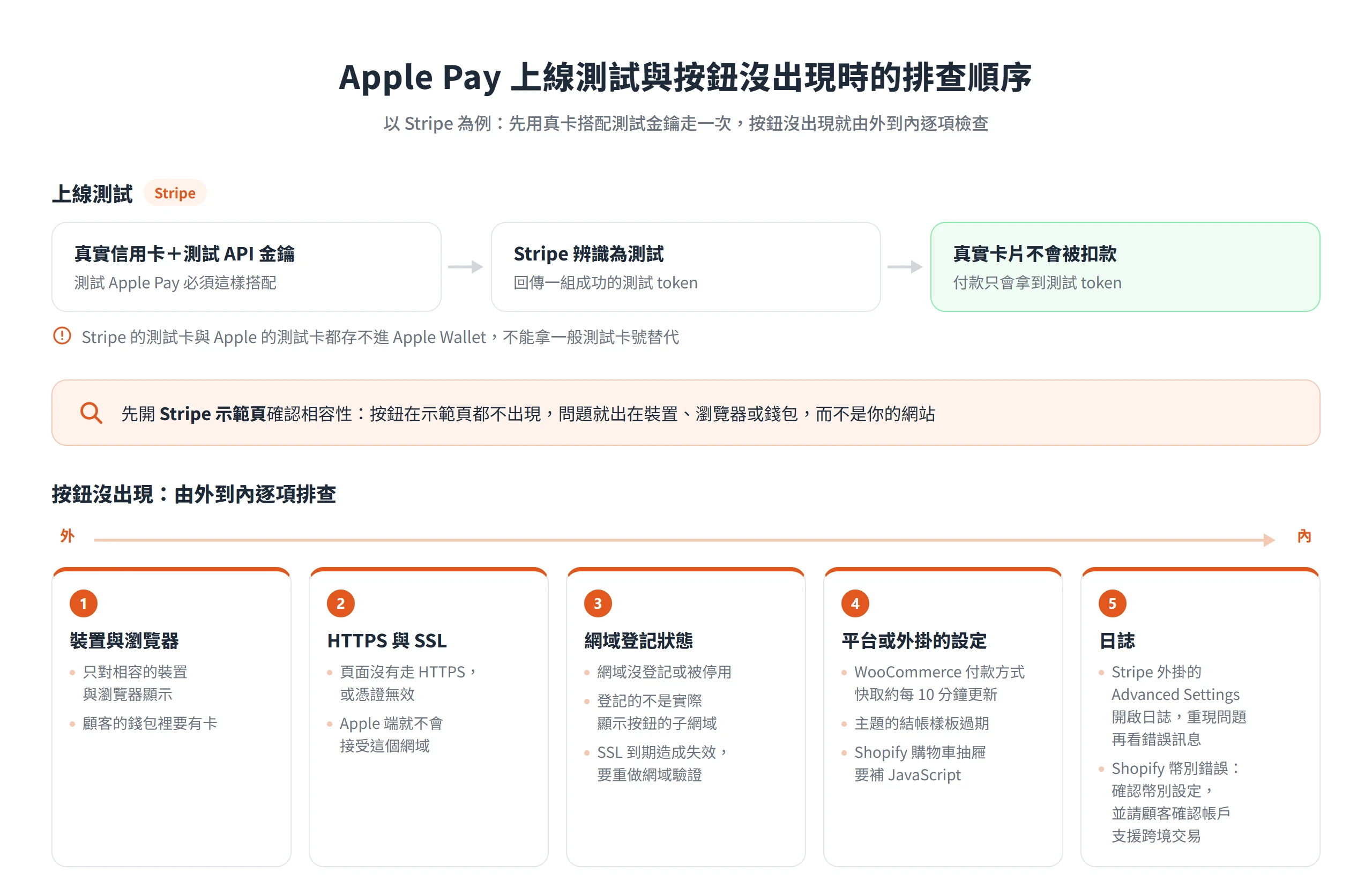Image resolution: width=1372 pixels, height=880 pixels.
Task: Click the step 4 number badge
Action: pos(855,603)
